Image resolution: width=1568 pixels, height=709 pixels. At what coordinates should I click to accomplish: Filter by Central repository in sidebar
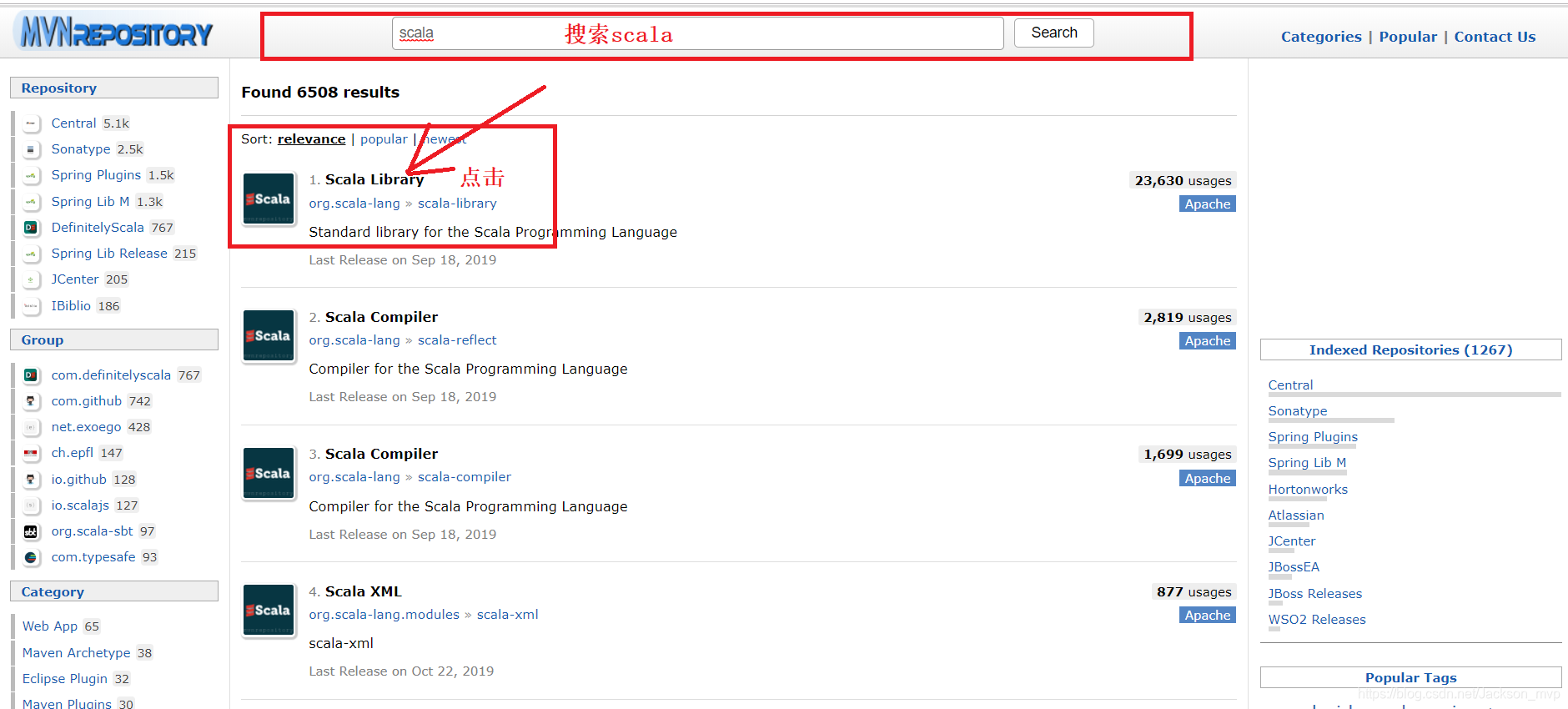coord(73,123)
